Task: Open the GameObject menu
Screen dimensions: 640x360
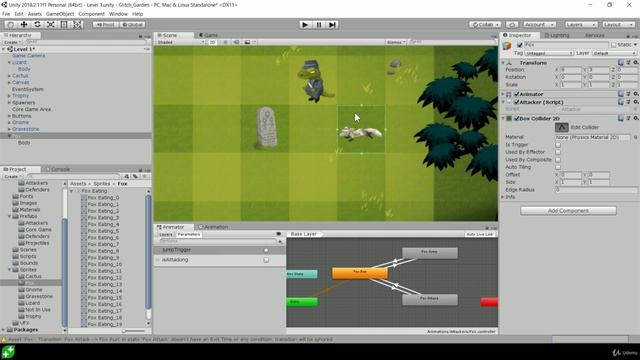Action: click(x=60, y=14)
